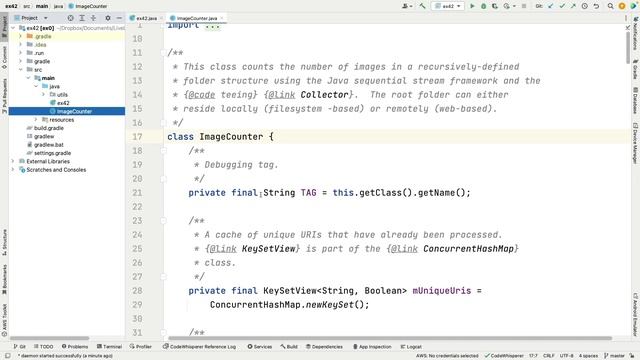This screenshot has height=360, width=640.
Task: Hide the Project panel with minus icon
Action: (x=119, y=18)
